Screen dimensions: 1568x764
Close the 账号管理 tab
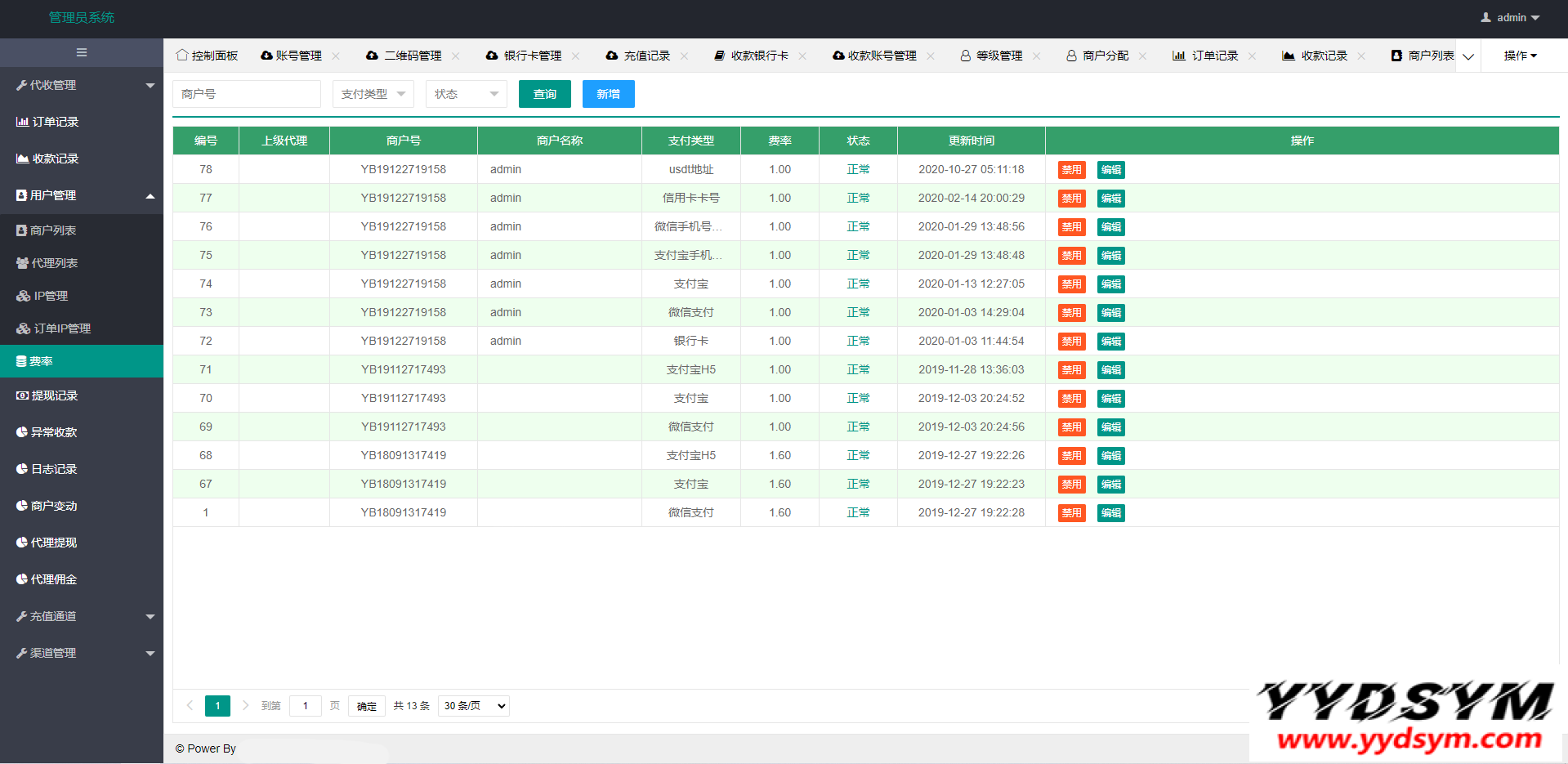pos(336,56)
